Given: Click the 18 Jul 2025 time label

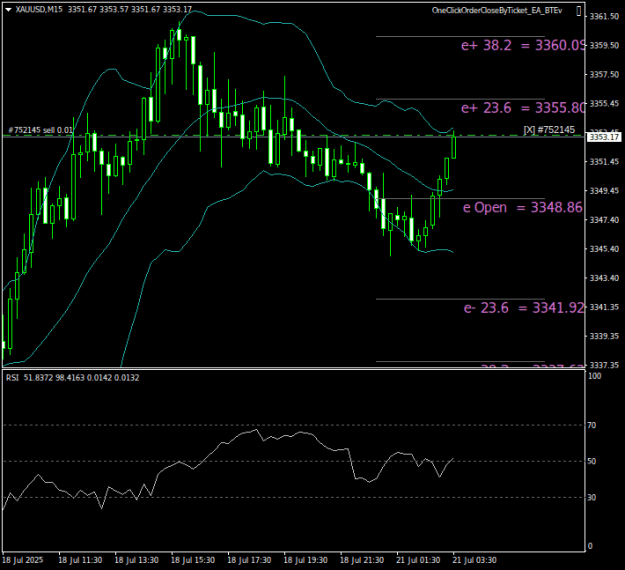Looking at the screenshot, I should click(x=22, y=560).
